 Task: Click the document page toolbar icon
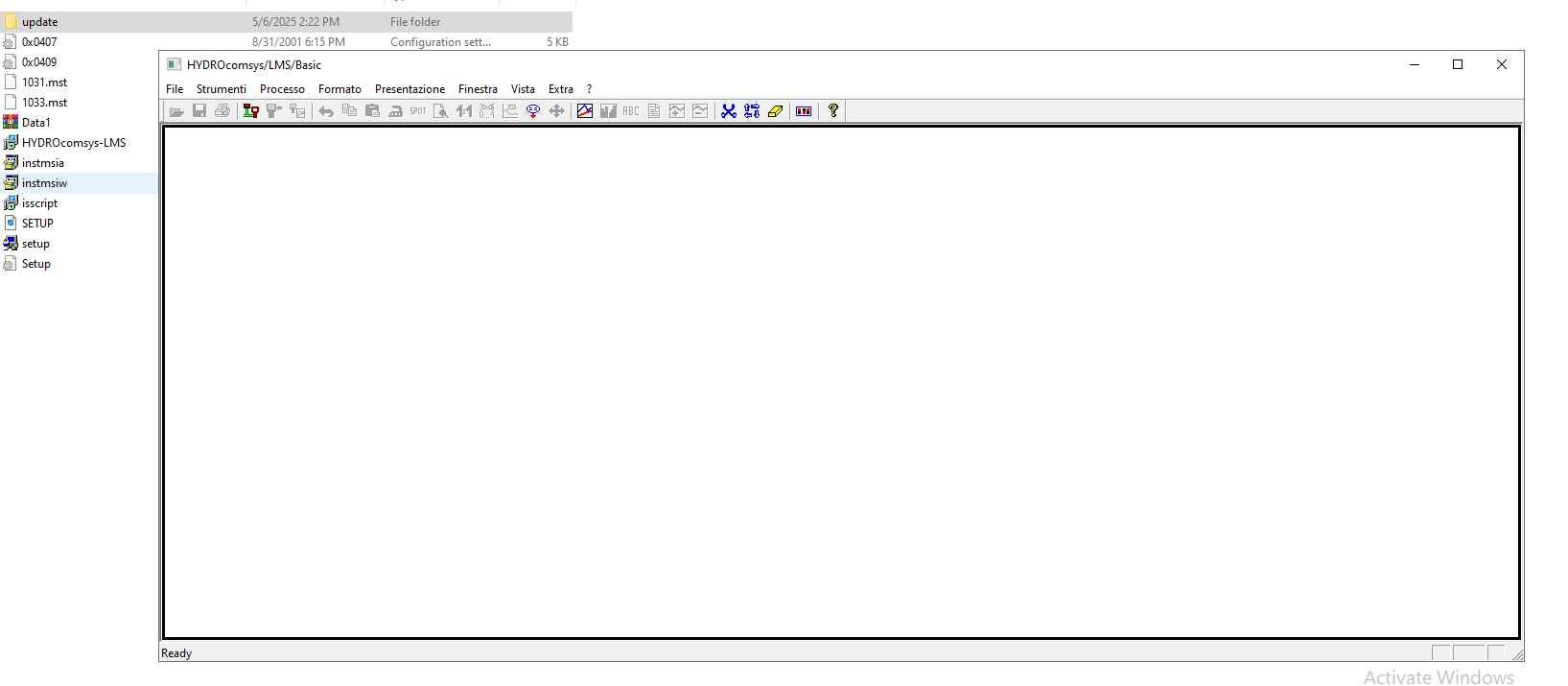point(654,111)
